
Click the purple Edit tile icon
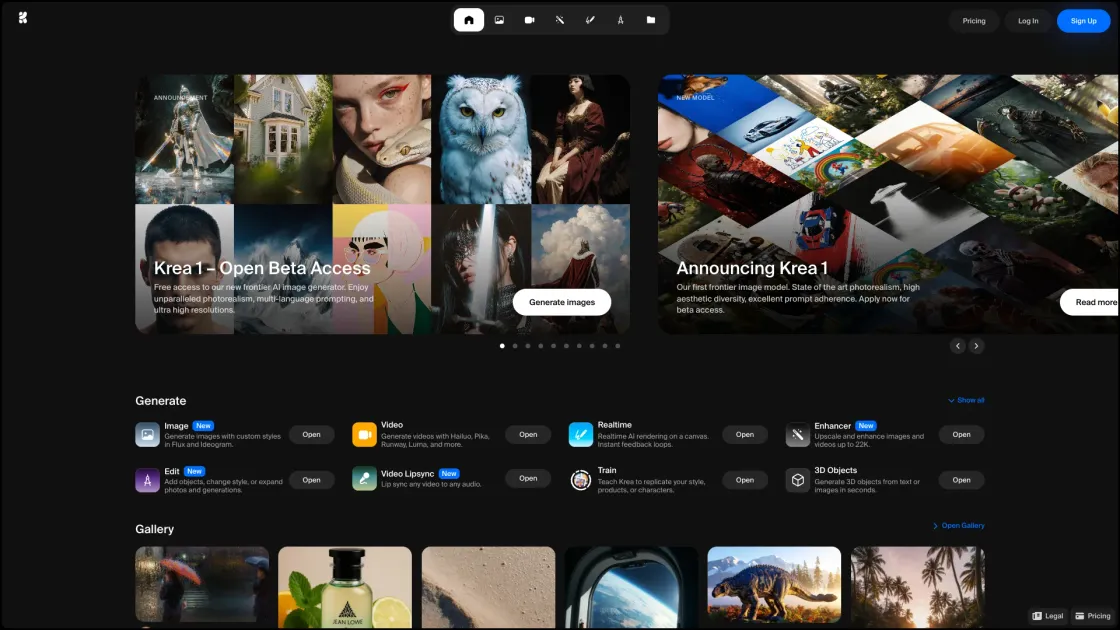pyautogui.click(x=147, y=480)
